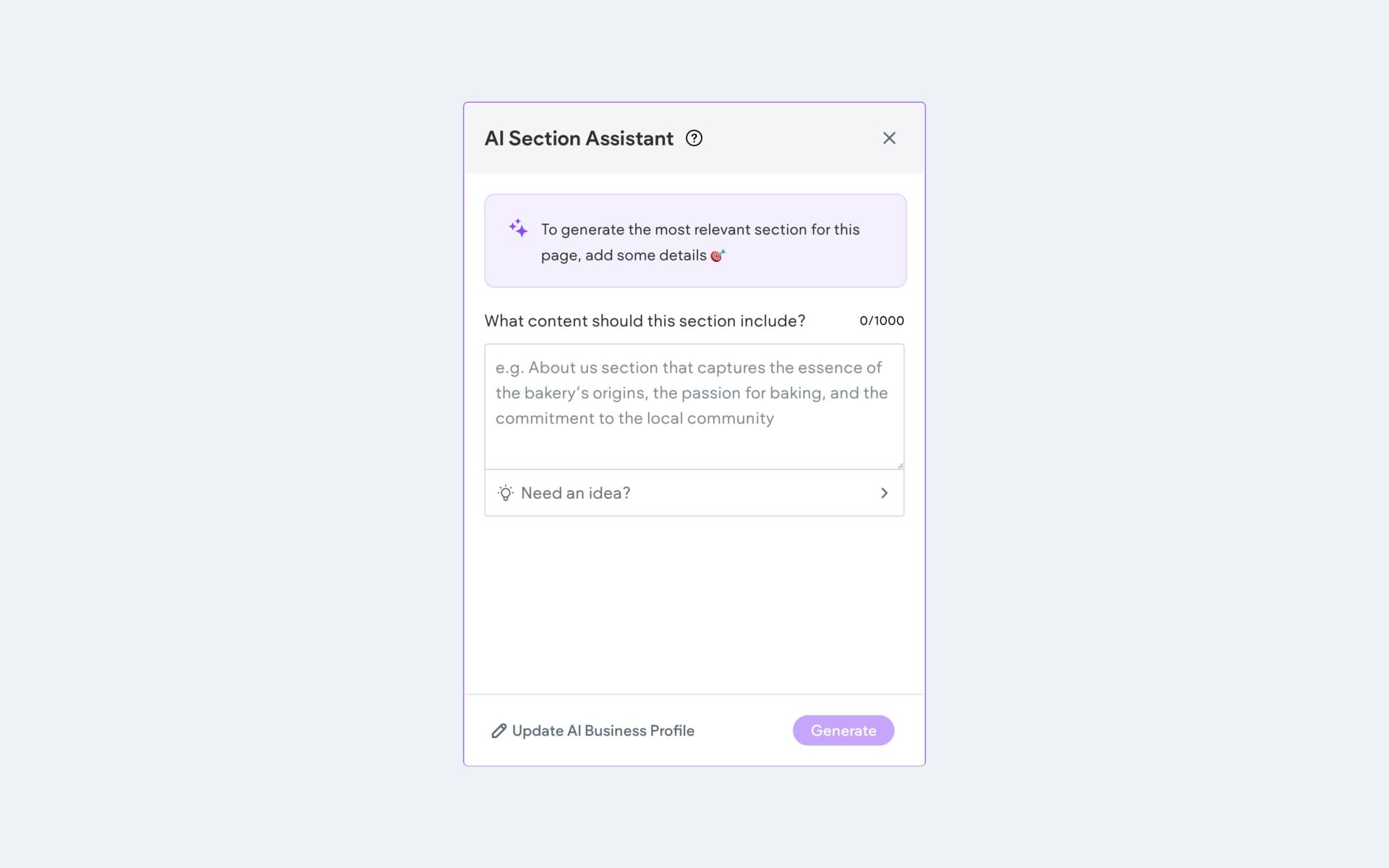Image resolution: width=1389 pixels, height=868 pixels.
Task: Open Update AI Business Profile
Action: [602, 731]
